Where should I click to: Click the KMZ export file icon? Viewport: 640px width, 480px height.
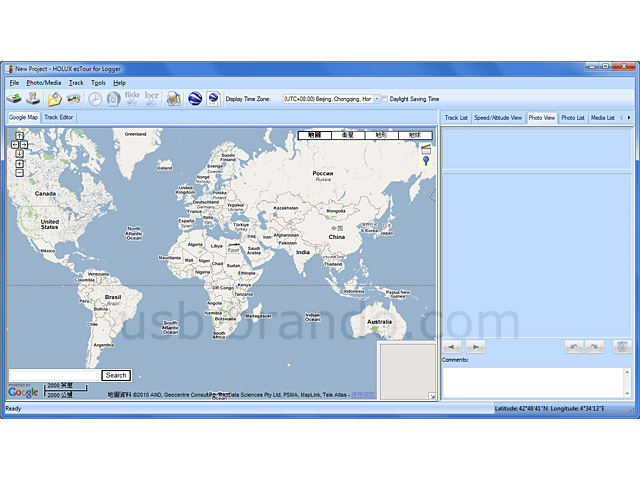point(214,99)
